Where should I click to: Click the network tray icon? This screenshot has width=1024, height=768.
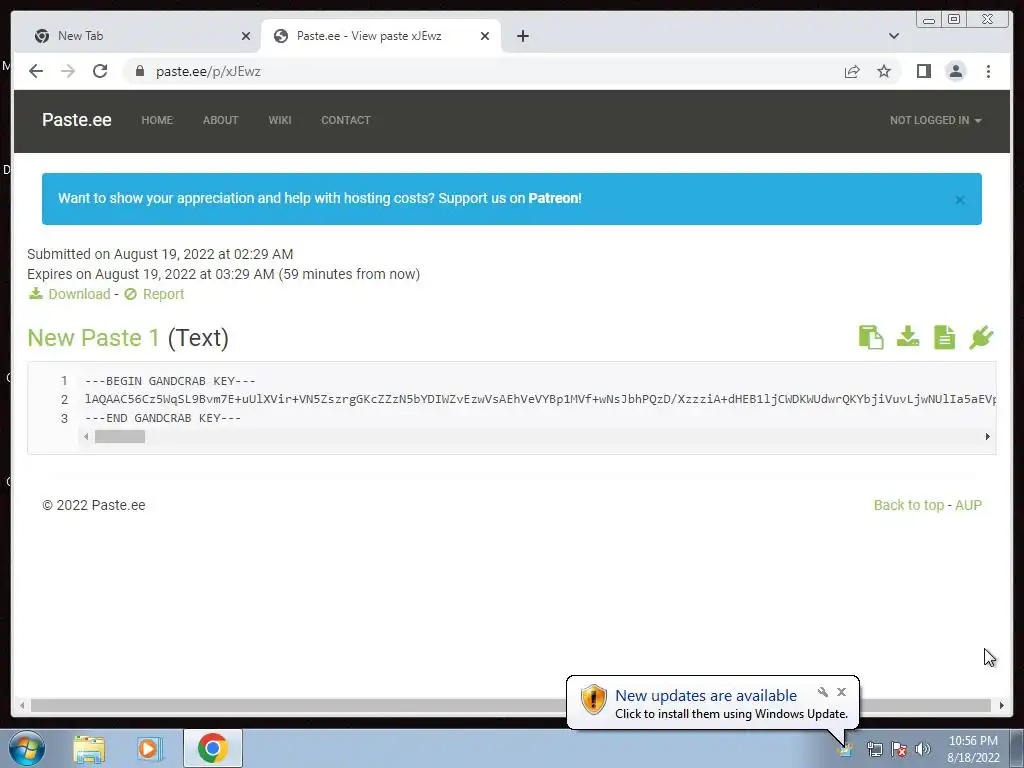(x=874, y=749)
